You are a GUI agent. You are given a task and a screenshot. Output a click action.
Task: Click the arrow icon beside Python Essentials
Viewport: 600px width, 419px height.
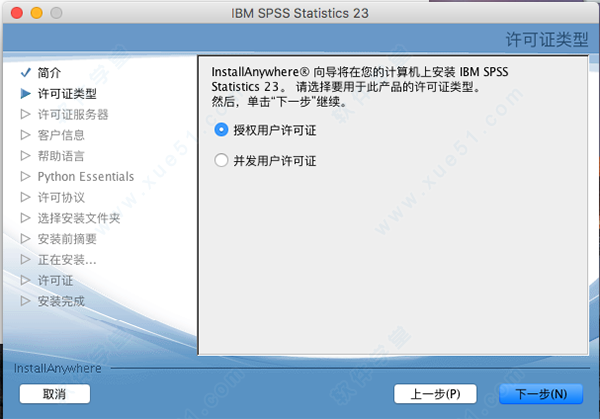click(x=26, y=176)
